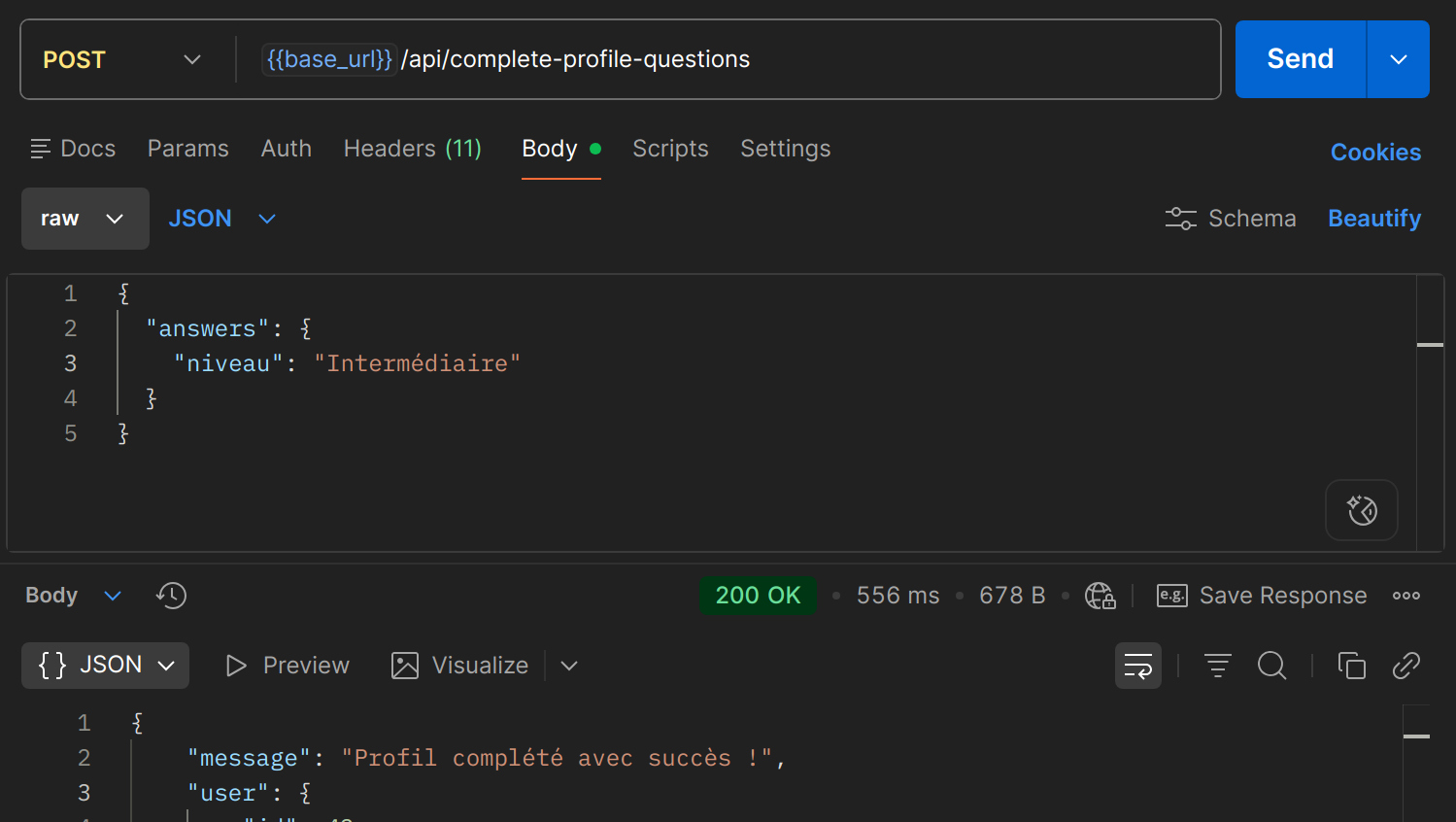This screenshot has height=822, width=1456.
Task: Open the Headers (11) tab
Action: [413, 149]
